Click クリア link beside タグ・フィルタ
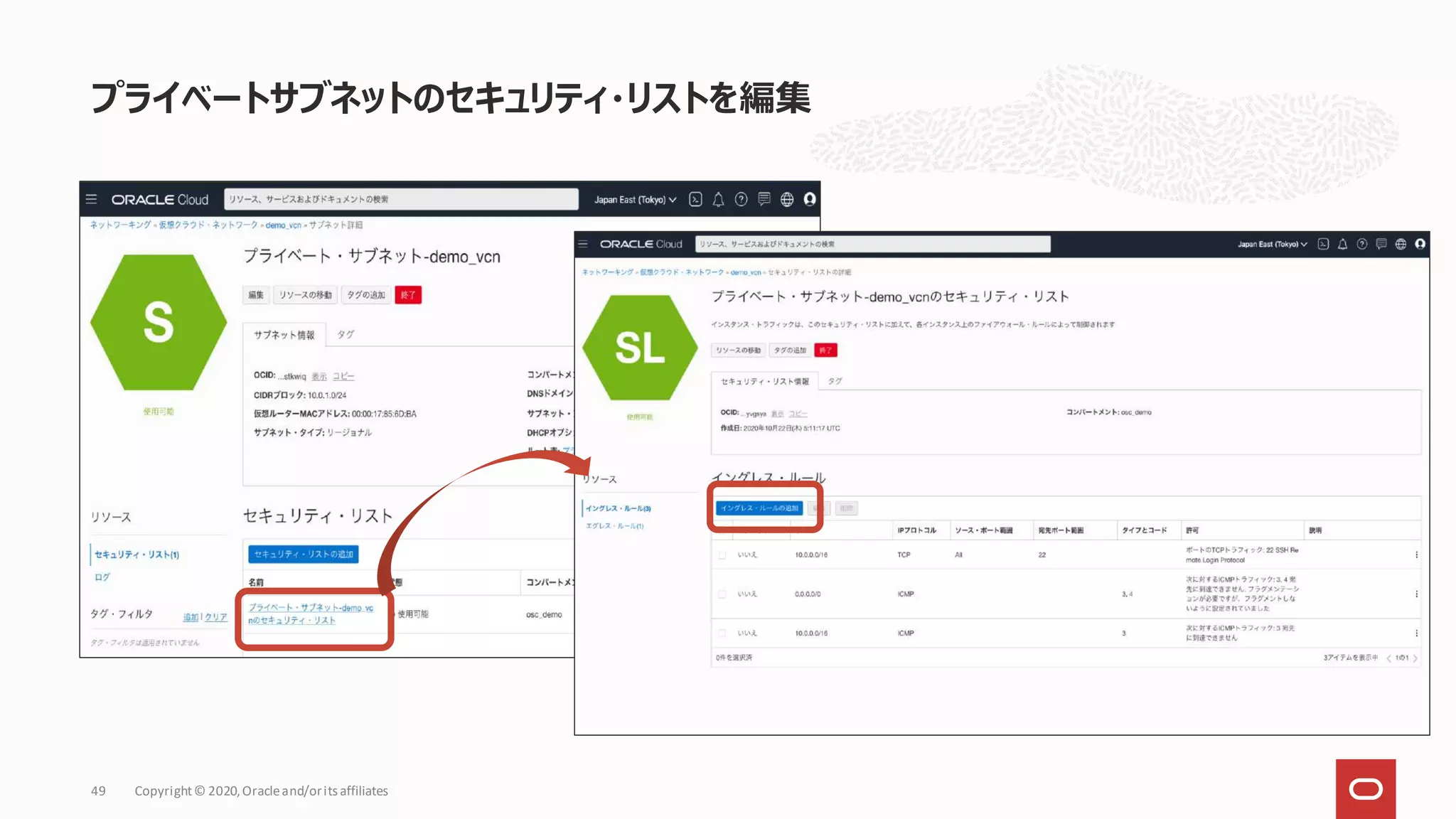This screenshot has height=819, width=1456. [216, 618]
